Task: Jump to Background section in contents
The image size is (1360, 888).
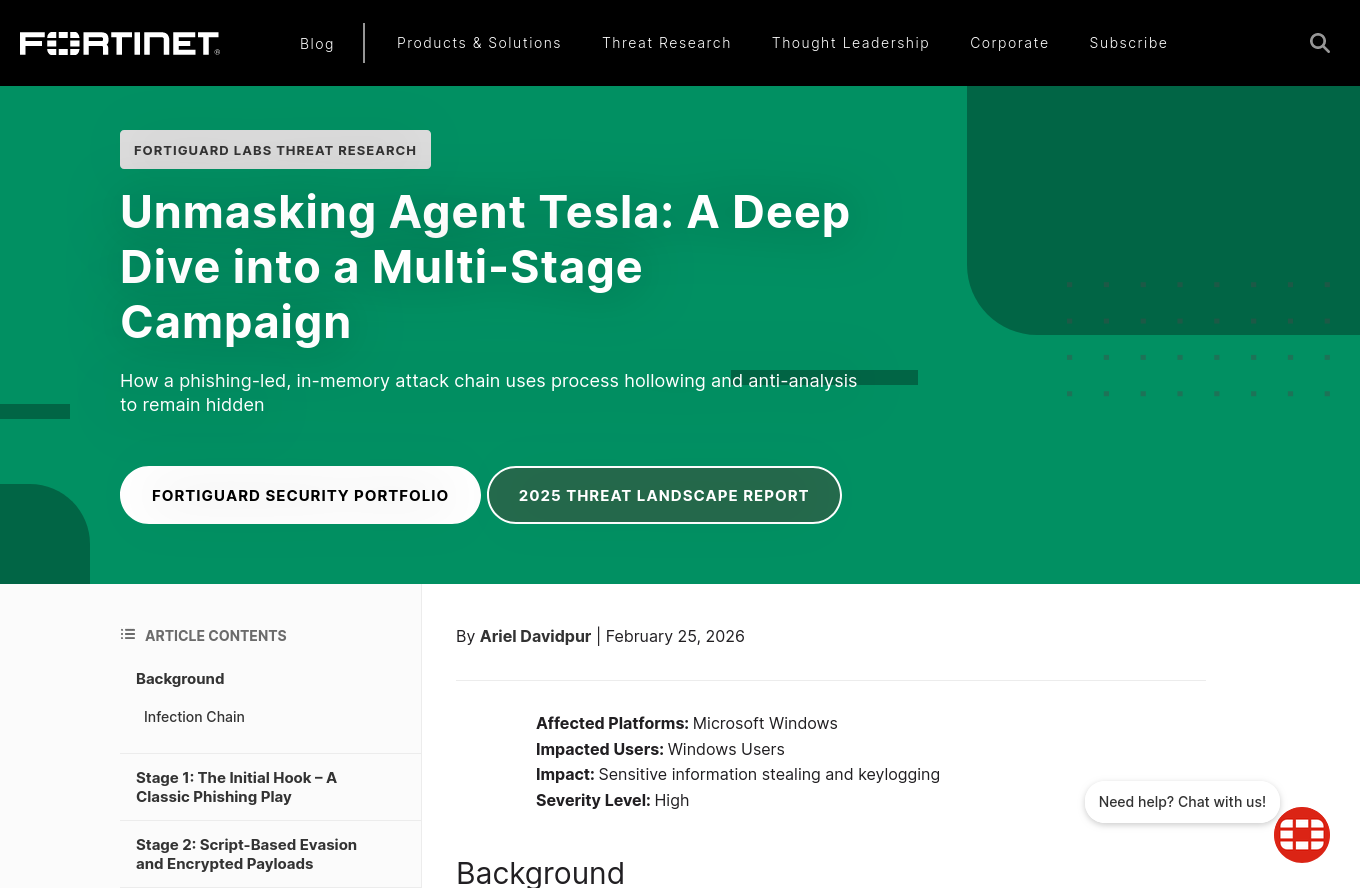Action: point(180,679)
